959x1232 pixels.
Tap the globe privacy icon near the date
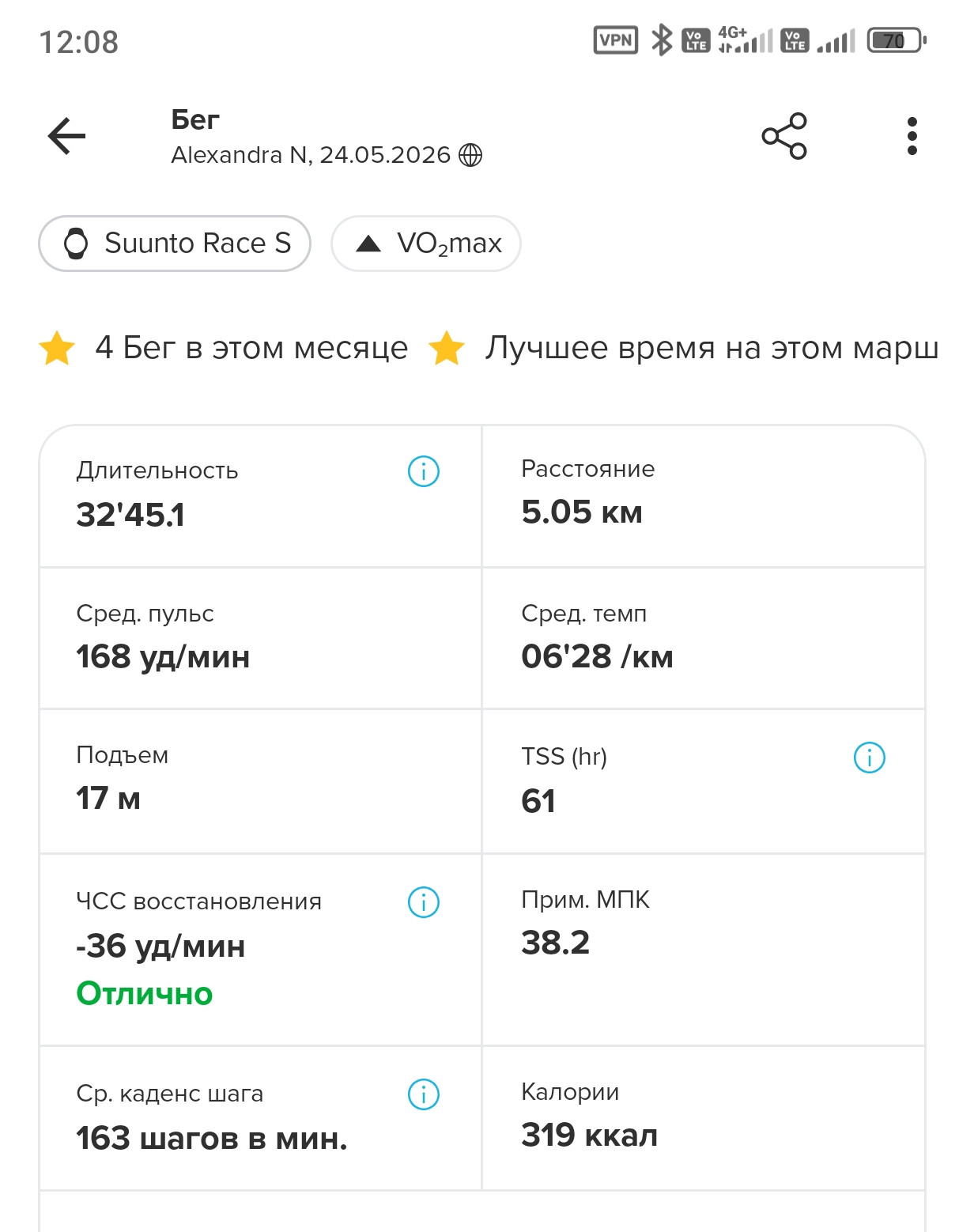[x=470, y=155]
